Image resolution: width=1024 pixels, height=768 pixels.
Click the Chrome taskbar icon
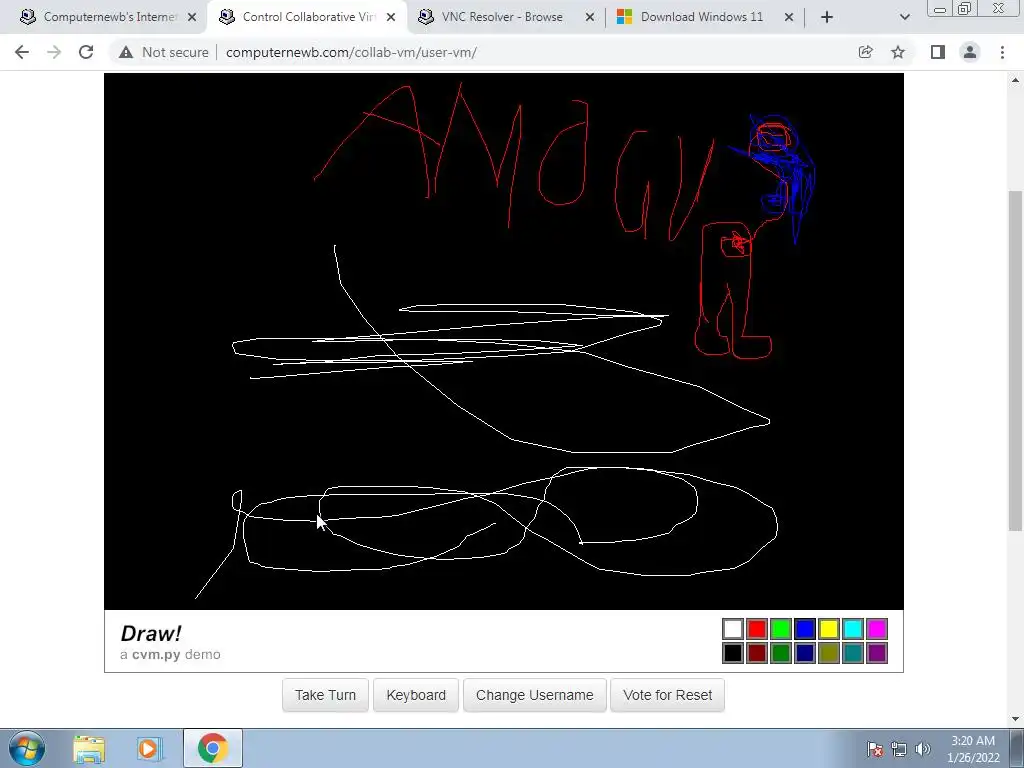pos(213,748)
